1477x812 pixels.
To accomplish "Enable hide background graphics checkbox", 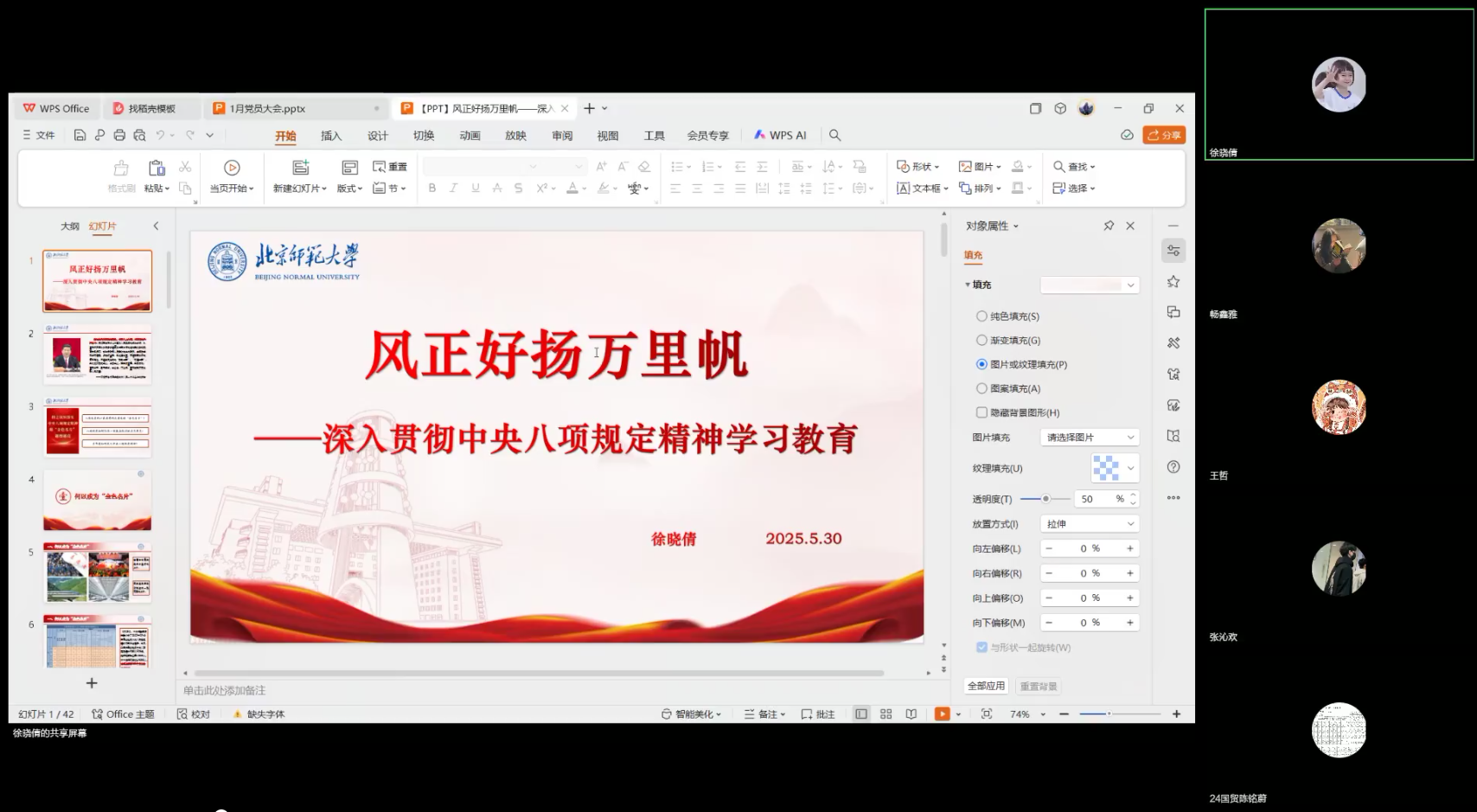I will (981, 412).
